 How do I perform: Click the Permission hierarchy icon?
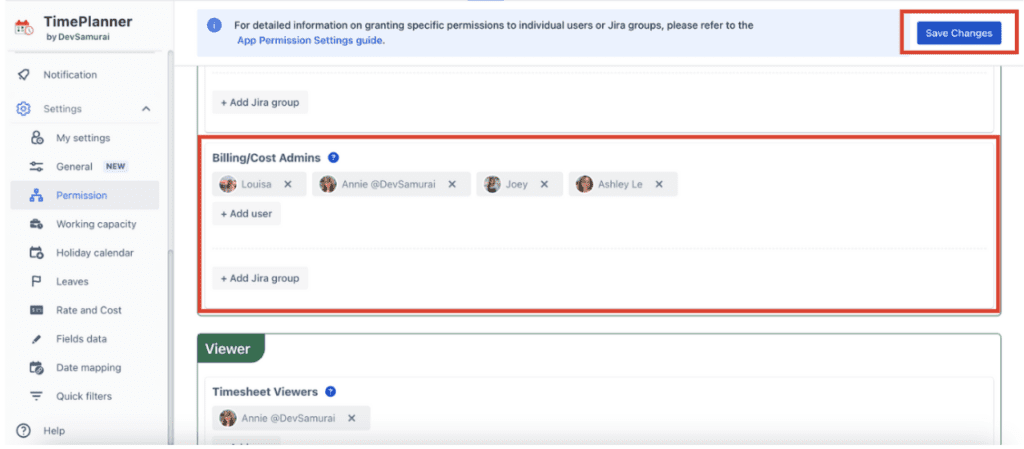pyautogui.click(x=37, y=195)
